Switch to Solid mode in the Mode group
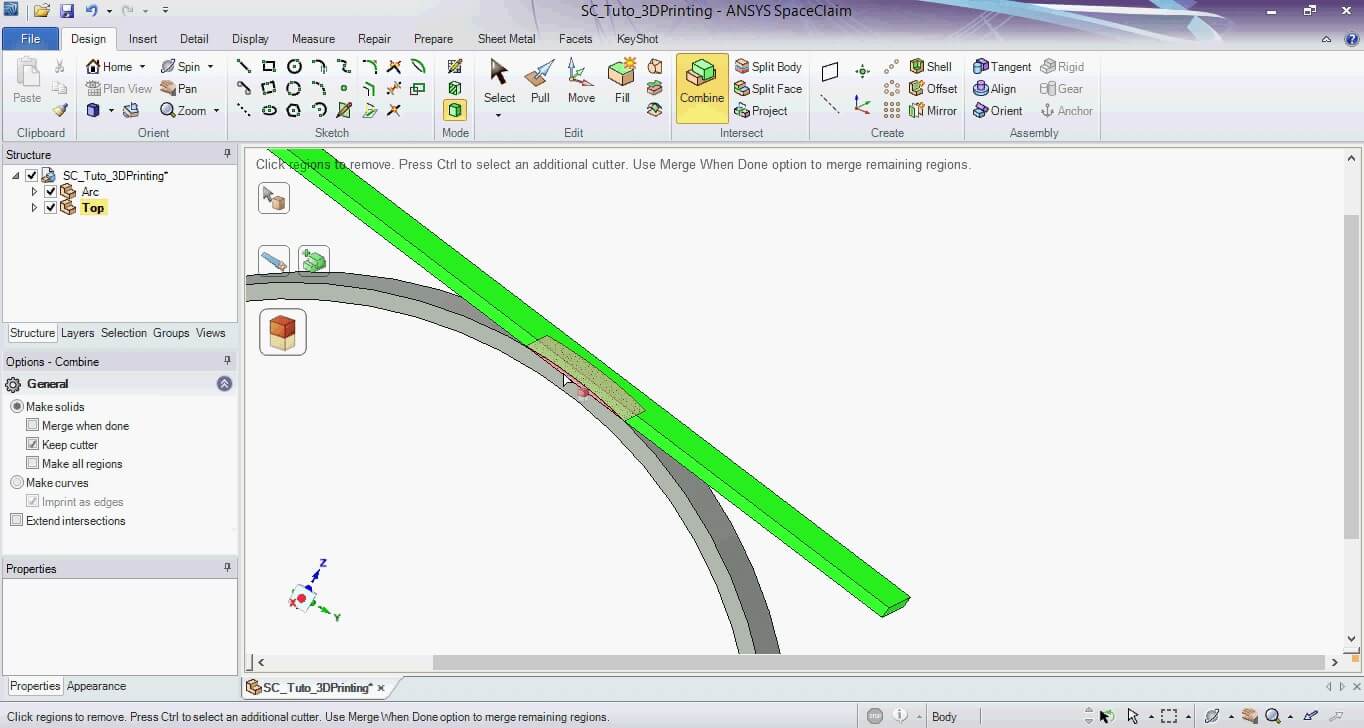 coord(455,110)
